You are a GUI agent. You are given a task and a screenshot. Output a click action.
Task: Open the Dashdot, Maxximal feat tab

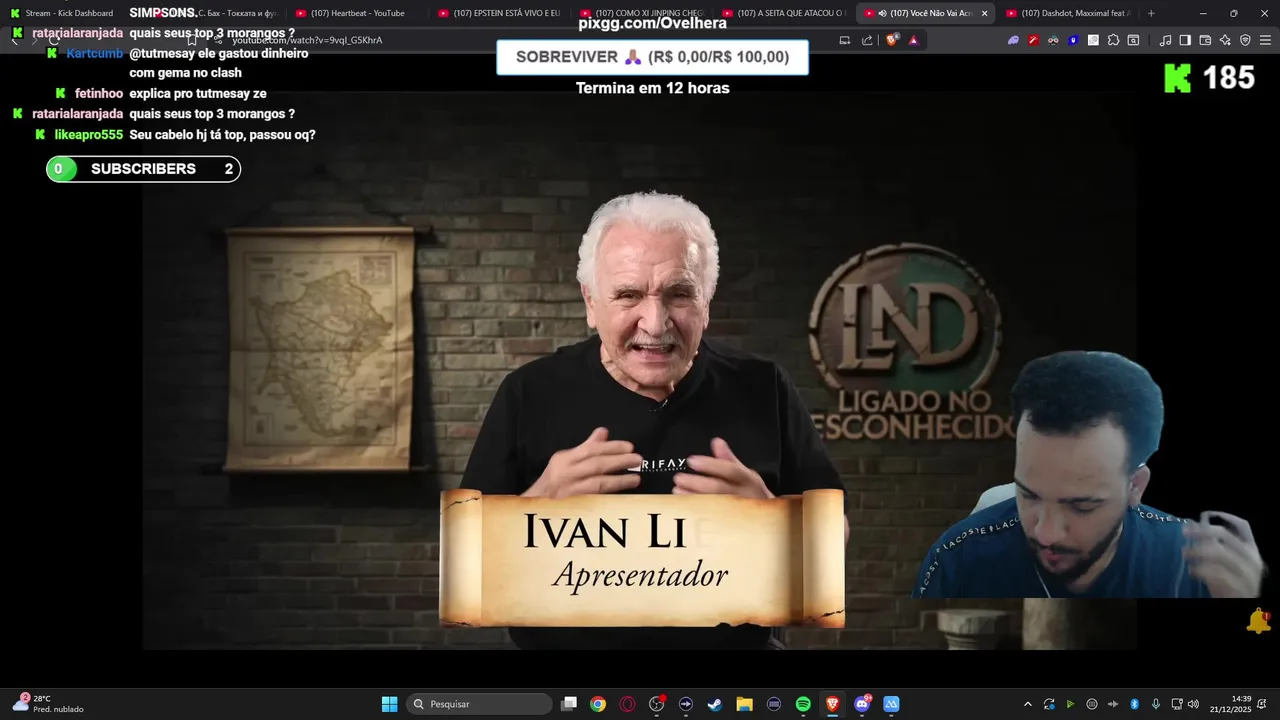click(1069, 13)
